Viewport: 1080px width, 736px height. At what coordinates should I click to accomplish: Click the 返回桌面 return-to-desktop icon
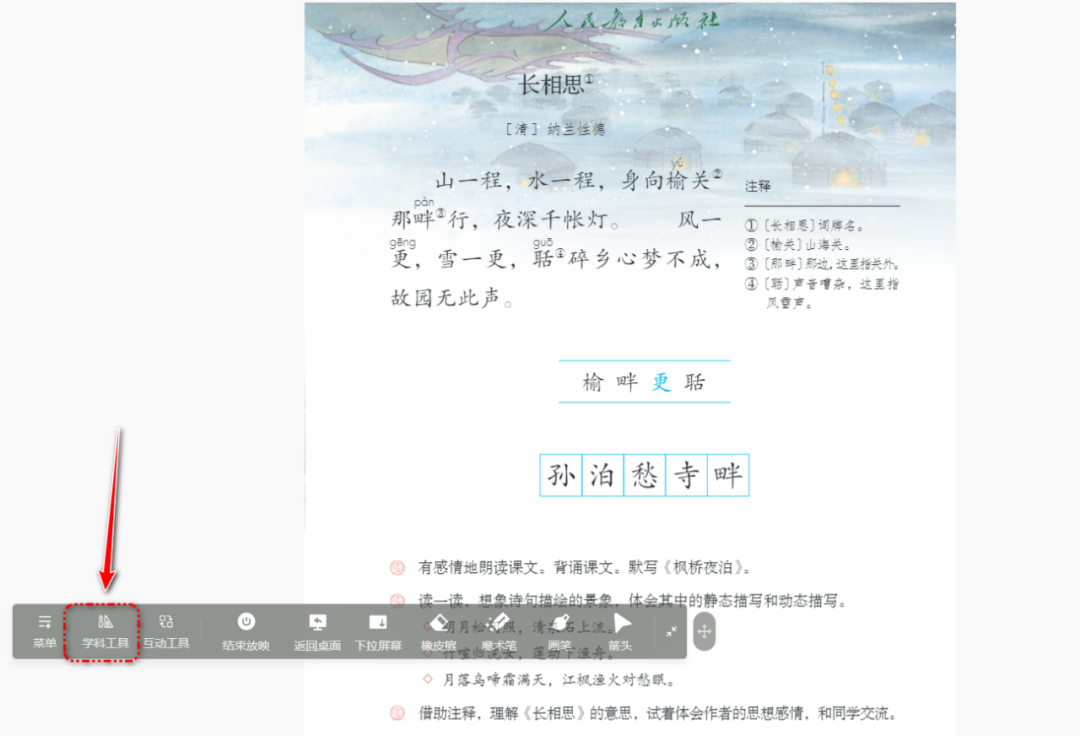(x=317, y=631)
